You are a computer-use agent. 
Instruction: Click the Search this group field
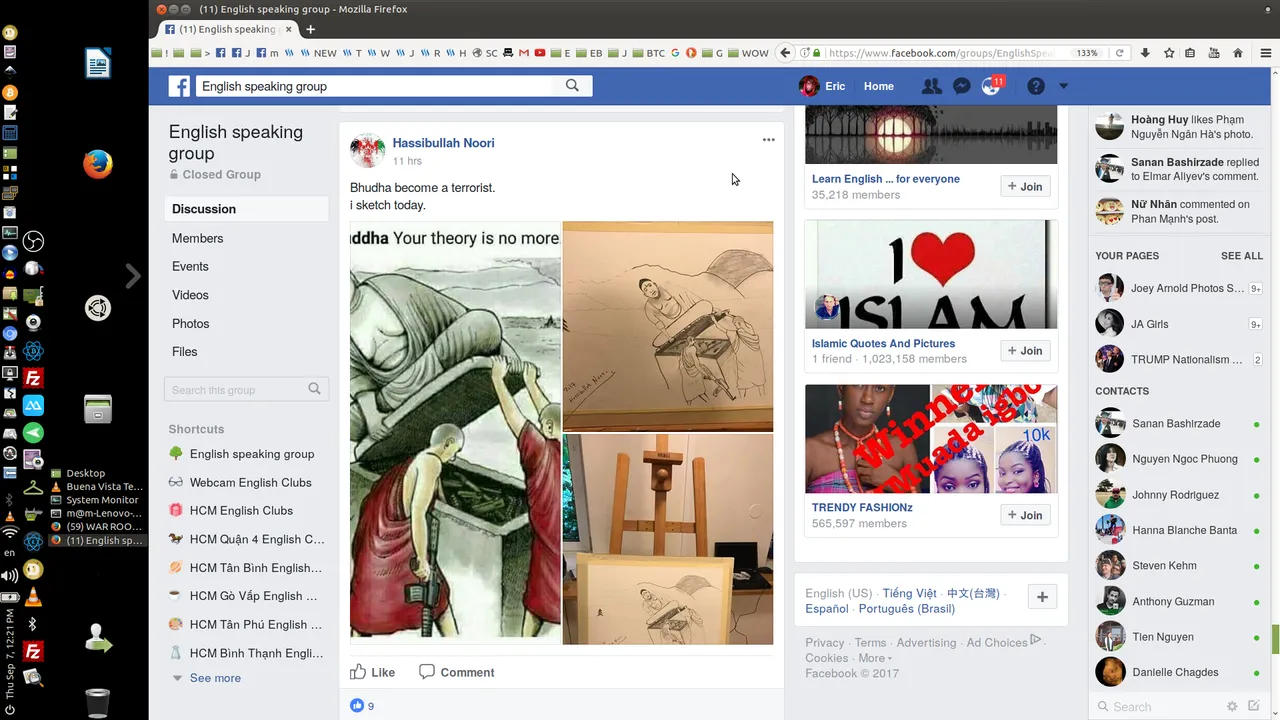[246, 390]
